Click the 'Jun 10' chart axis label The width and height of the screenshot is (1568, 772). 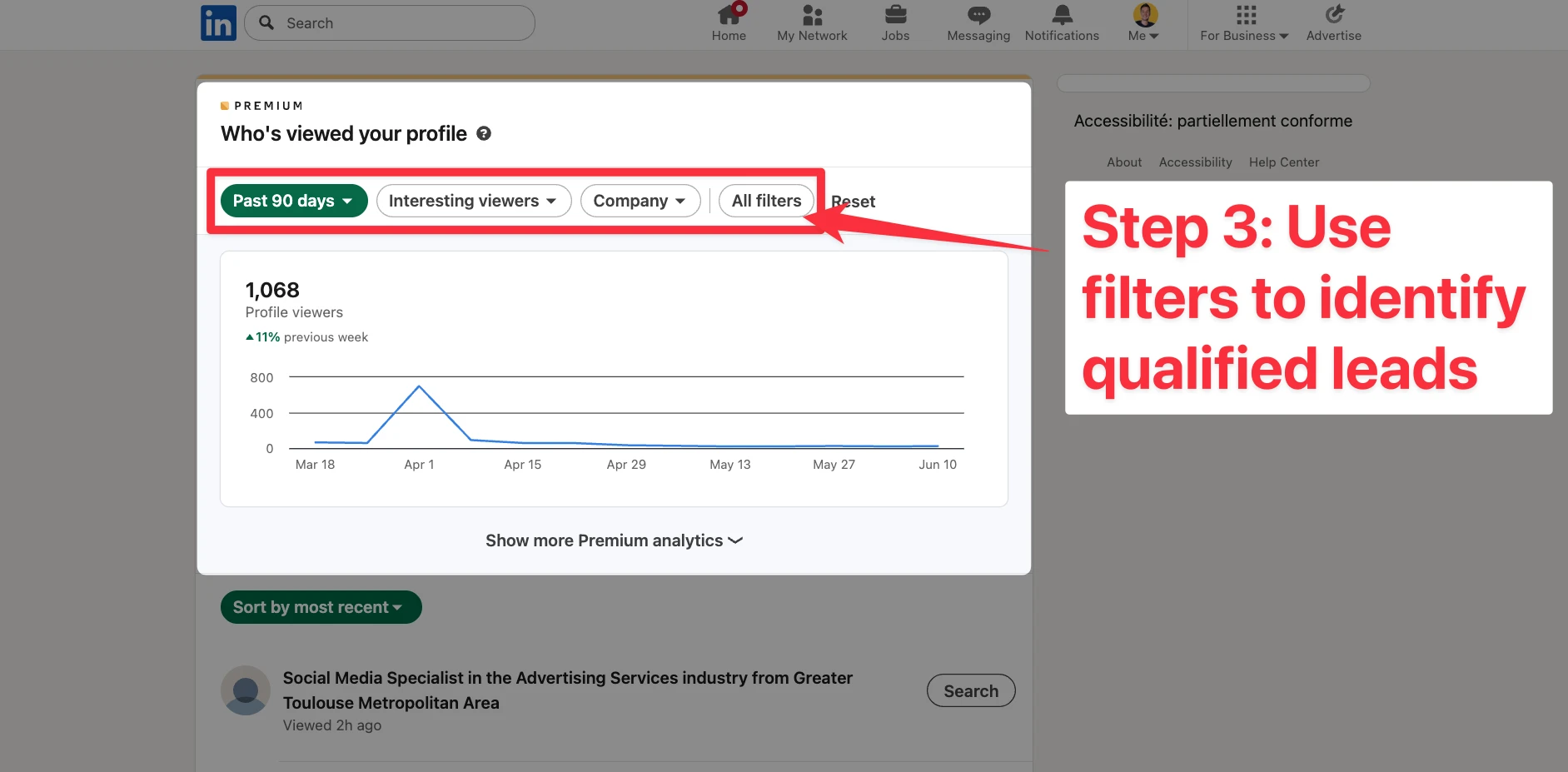[938, 465]
